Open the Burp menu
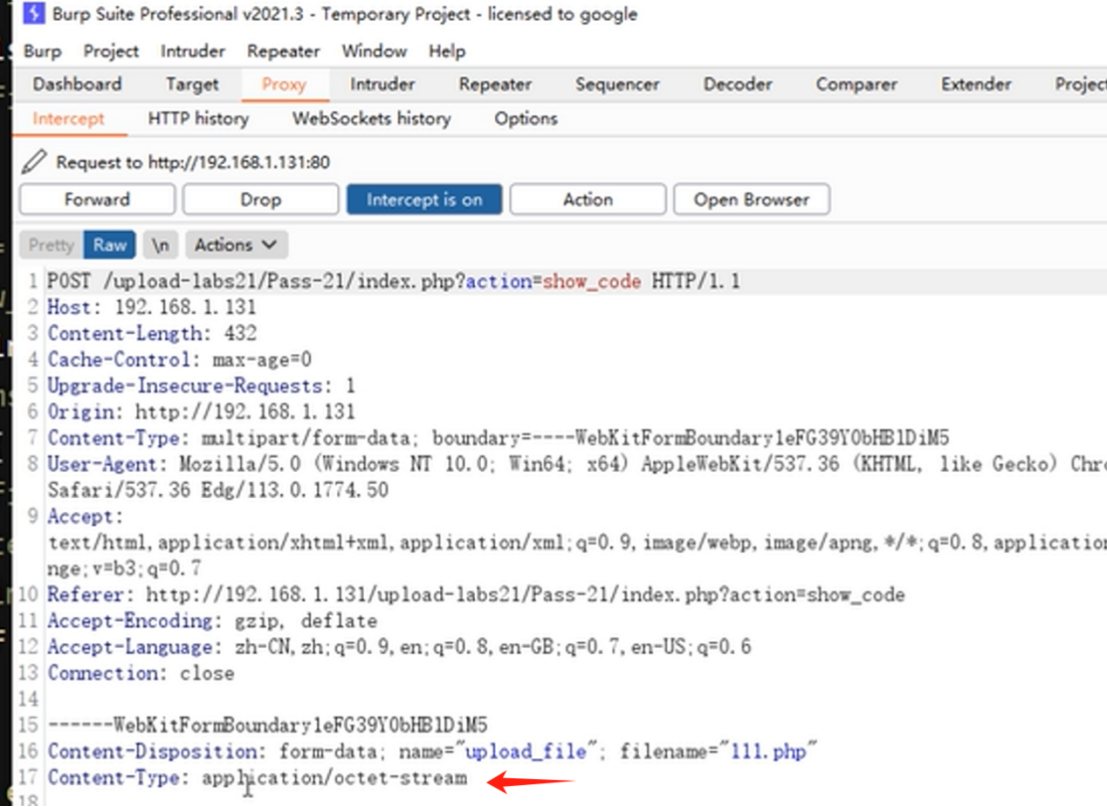 (42, 51)
